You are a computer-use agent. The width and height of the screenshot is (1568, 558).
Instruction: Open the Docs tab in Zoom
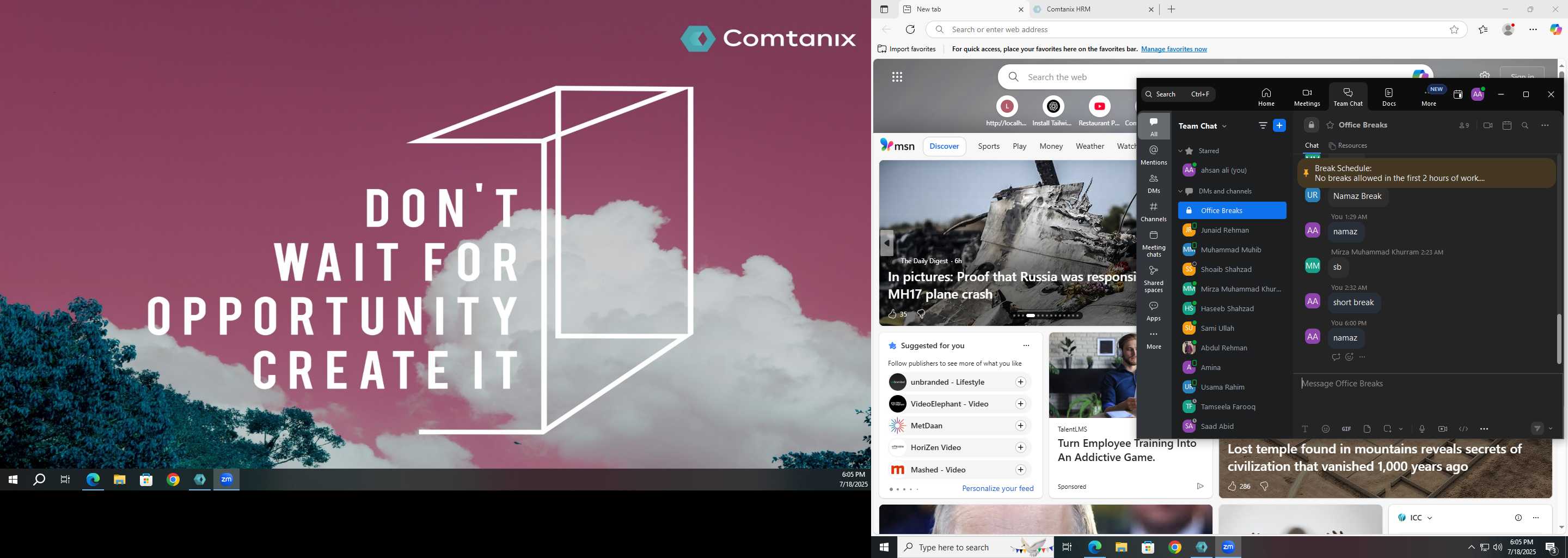click(1389, 96)
